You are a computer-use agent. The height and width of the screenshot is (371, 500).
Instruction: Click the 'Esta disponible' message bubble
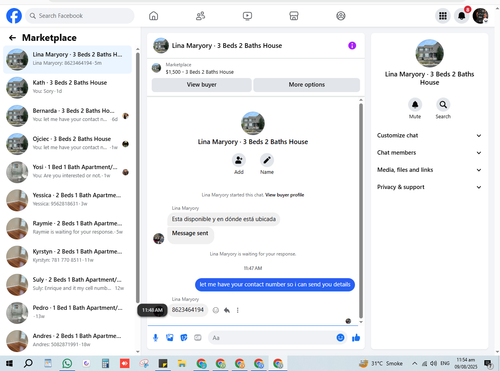(x=224, y=219)
